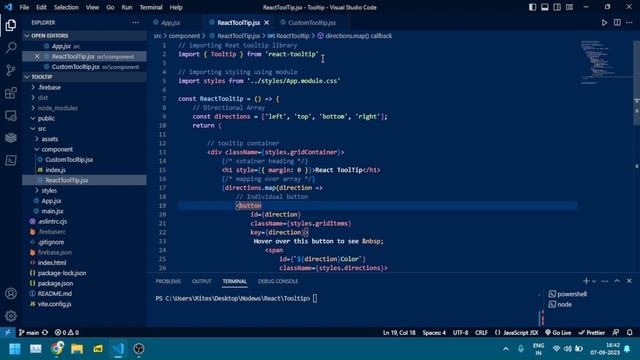The image size is (640, 360).
Task: Click the remote window status icon
Action: [7, 332]
